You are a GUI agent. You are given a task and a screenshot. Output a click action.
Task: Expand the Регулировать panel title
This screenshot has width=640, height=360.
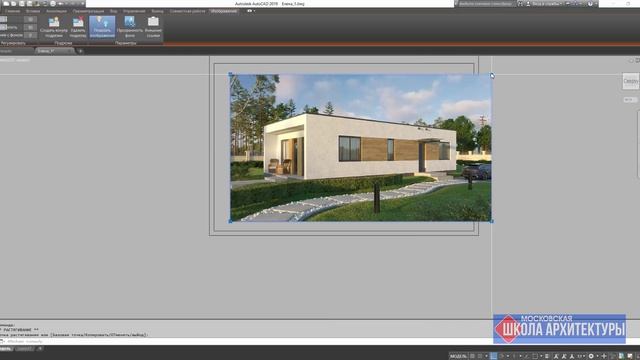(x=13, y=43)
